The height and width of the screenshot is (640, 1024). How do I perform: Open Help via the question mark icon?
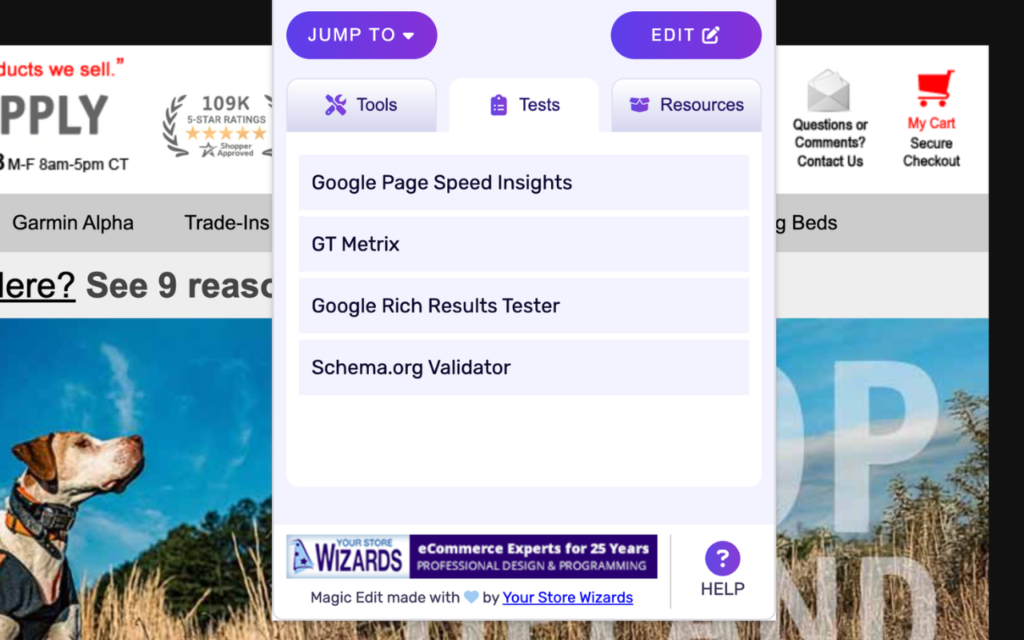[x=722, y=560]
